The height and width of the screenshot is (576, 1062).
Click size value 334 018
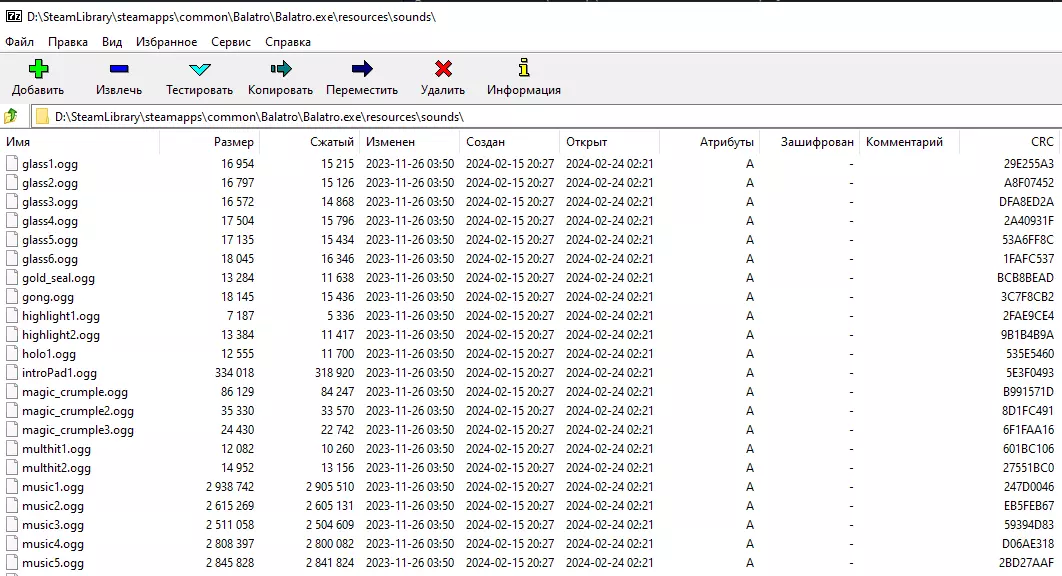coord(234,372)
